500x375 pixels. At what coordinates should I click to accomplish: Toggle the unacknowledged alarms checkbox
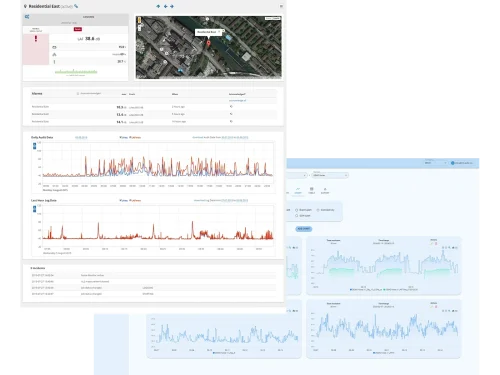tap(78, 94)
